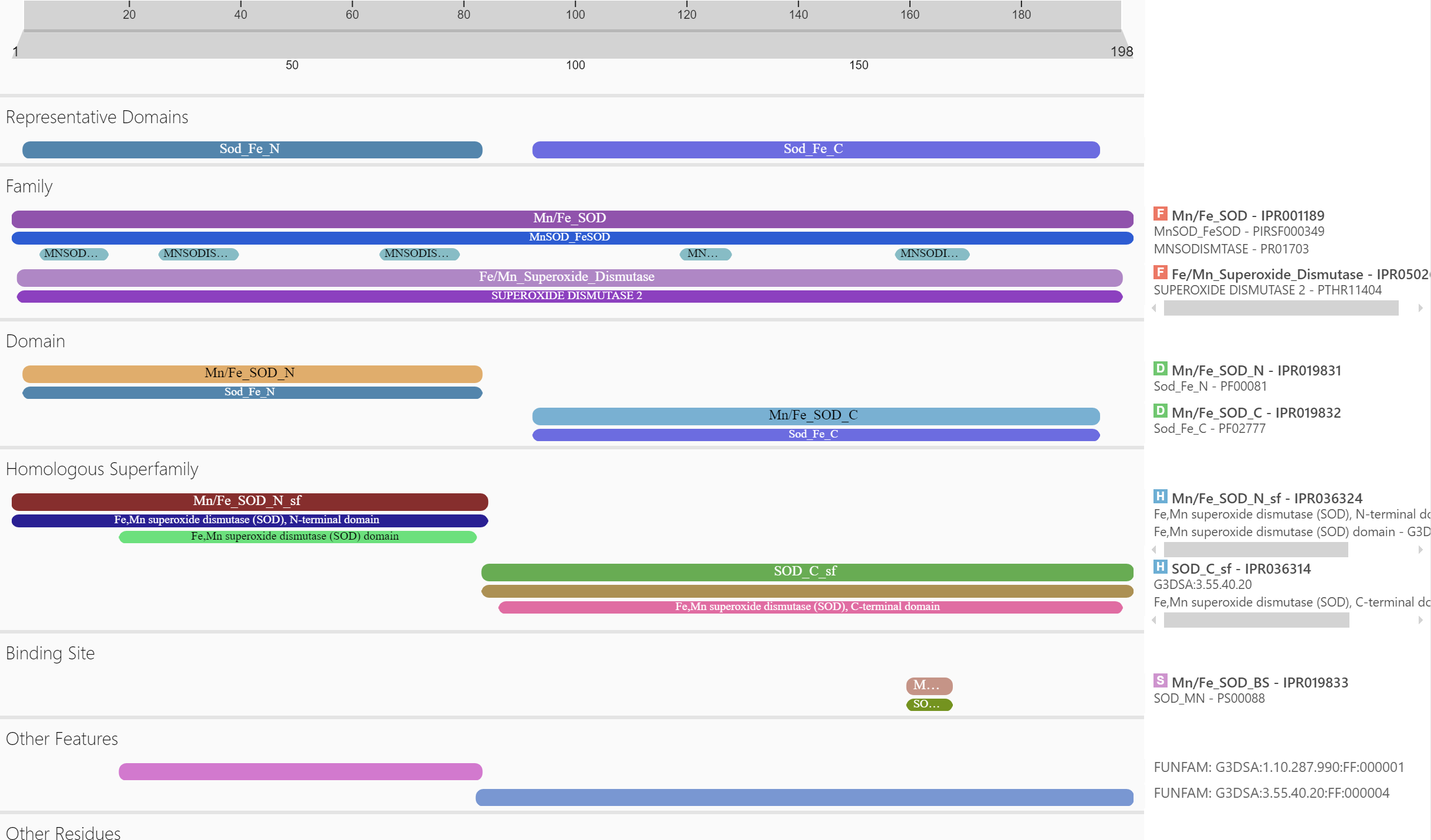1431x840 pixels.
Task: Click scrollbar under Mn/Fe_SOD_N_sf labels
Action: (1256, 550)
